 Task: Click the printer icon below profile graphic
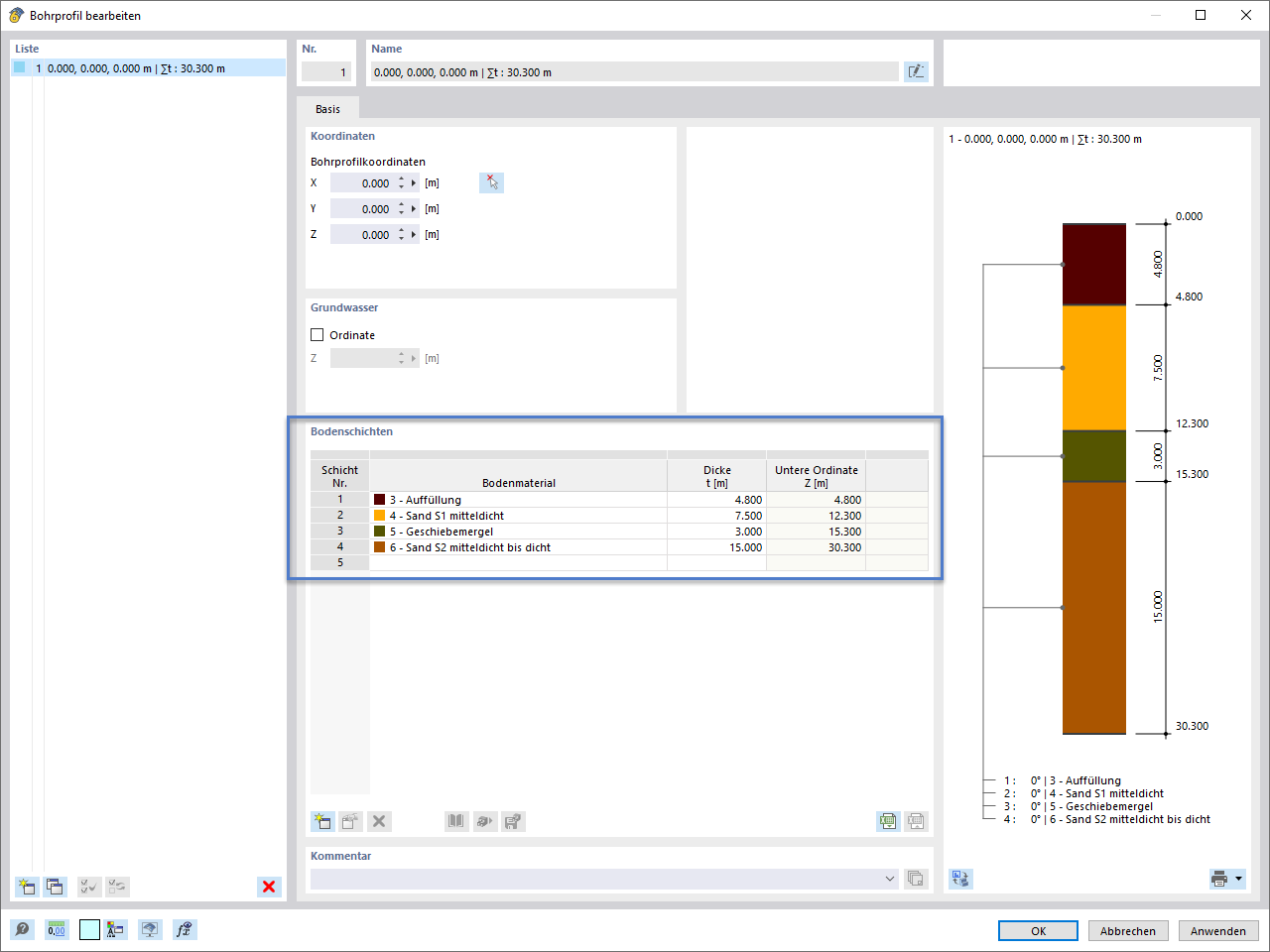[x=1219, y=879]
